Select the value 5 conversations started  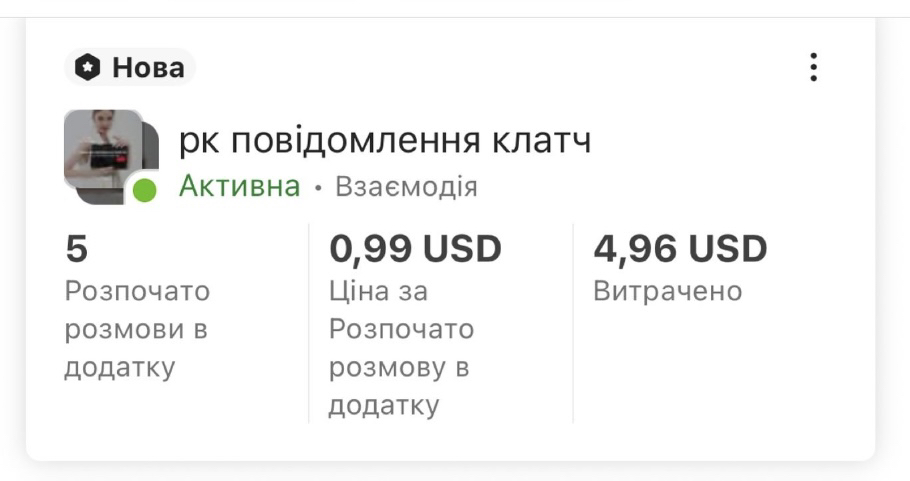point(76,248)
